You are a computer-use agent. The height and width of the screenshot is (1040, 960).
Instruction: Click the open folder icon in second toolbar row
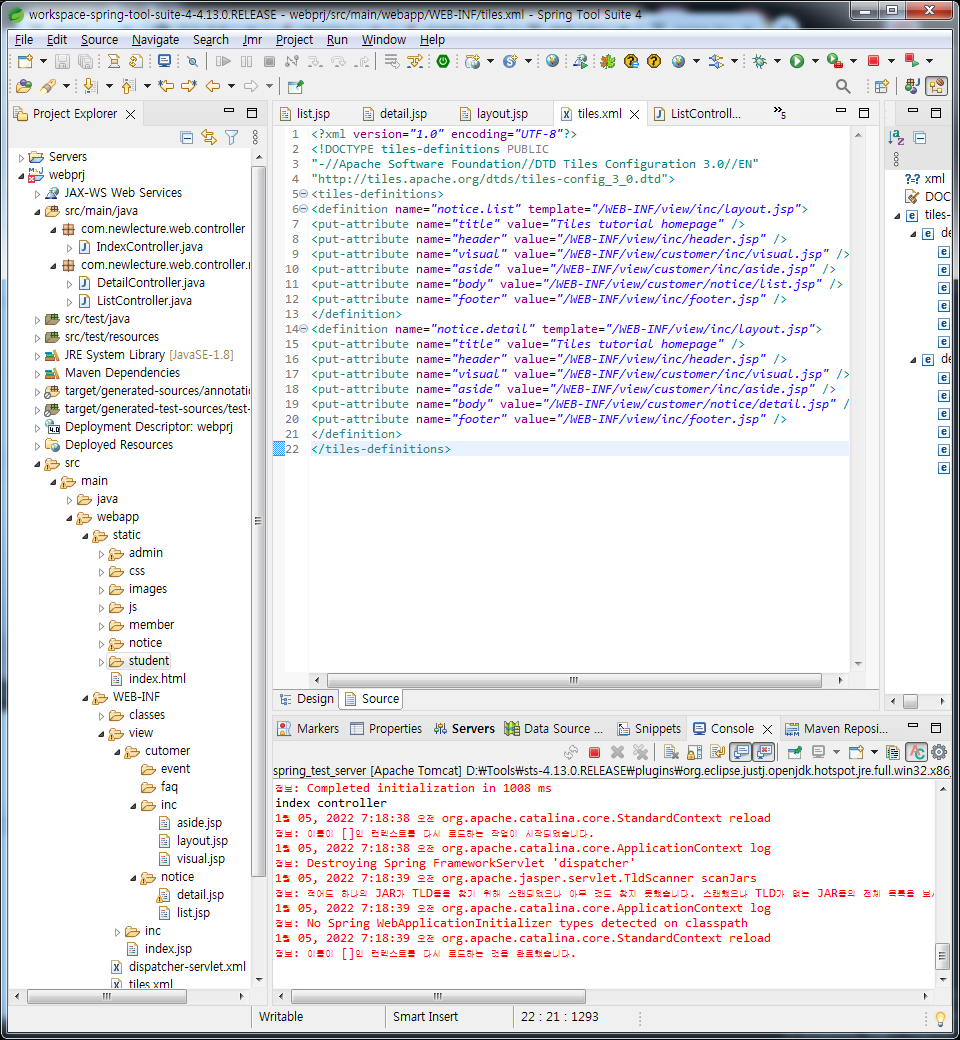(x=24, y=86)
